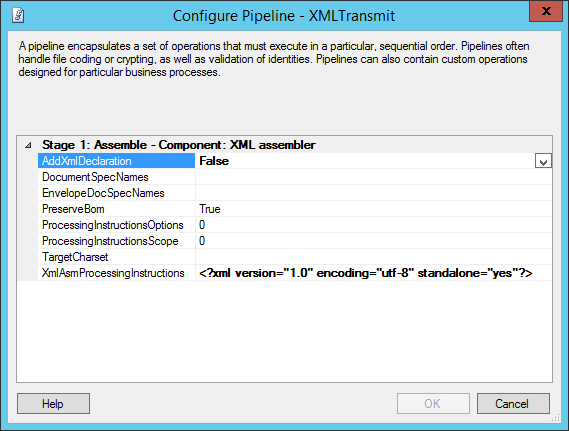Close the Configure Pipeline window
569x431 pixels.
[546, 11]
